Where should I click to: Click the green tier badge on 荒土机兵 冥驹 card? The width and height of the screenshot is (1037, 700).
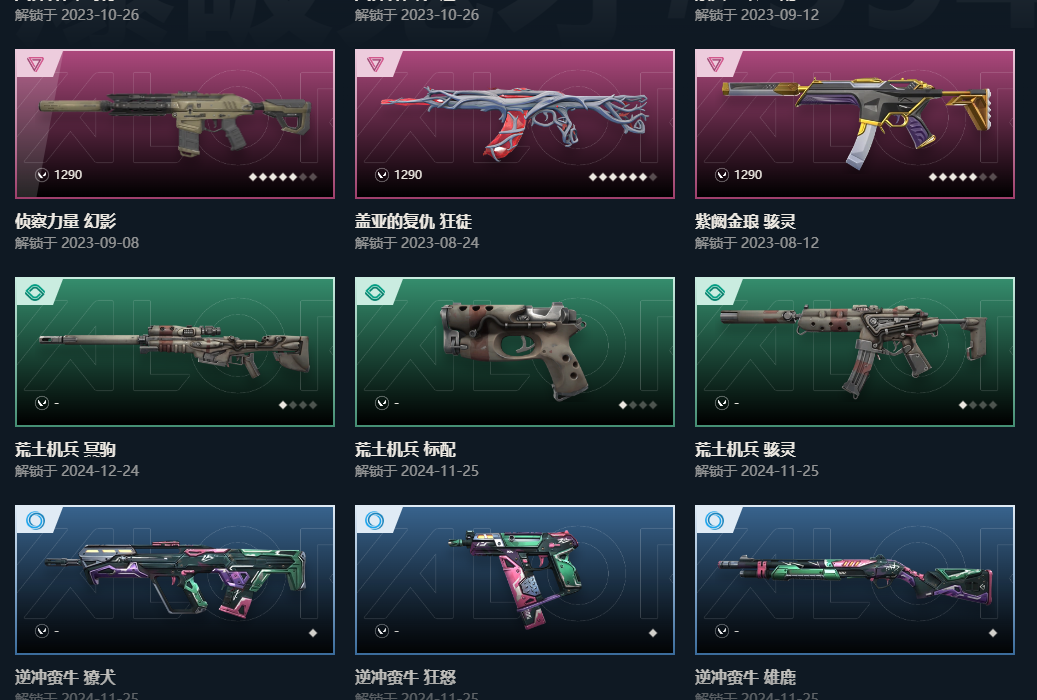pyautogui.click(x=36, y=292)
